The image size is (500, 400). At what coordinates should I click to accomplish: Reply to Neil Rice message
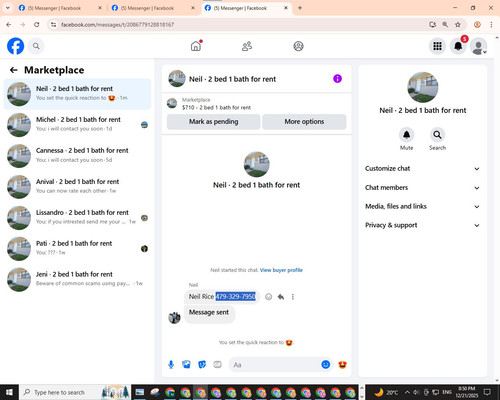[281, 297]
